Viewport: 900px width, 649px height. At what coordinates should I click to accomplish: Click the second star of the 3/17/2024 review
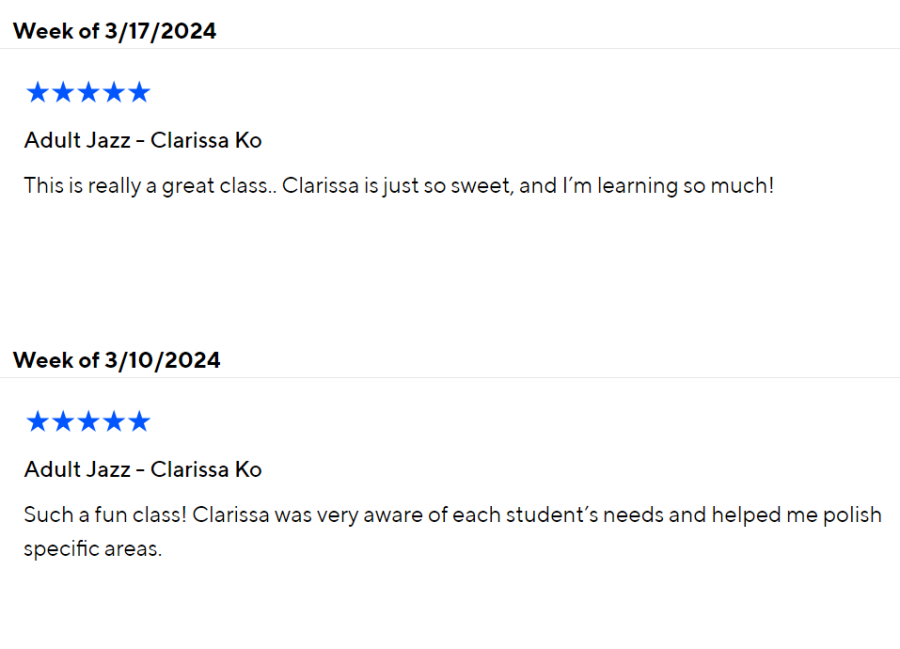tap(63, 93)
